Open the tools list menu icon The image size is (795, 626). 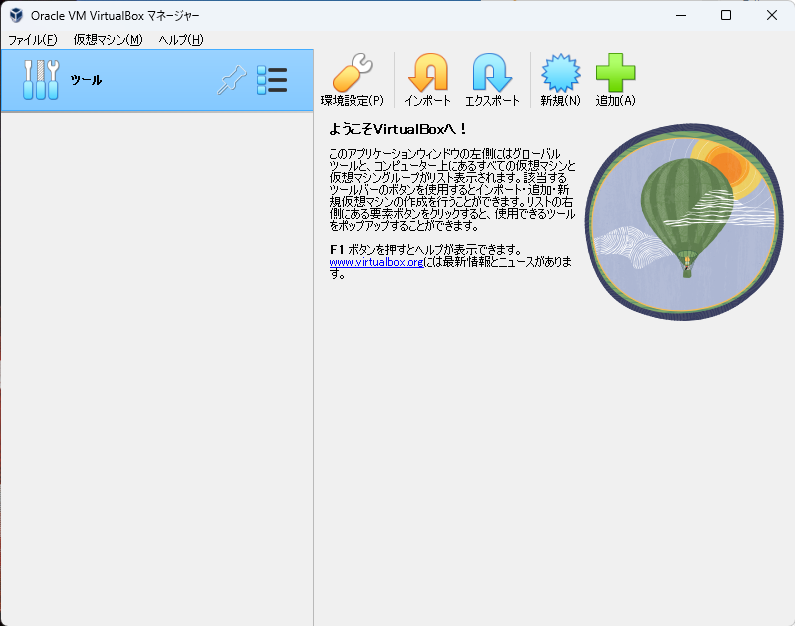pyautogui.click(x=272, y=80)
